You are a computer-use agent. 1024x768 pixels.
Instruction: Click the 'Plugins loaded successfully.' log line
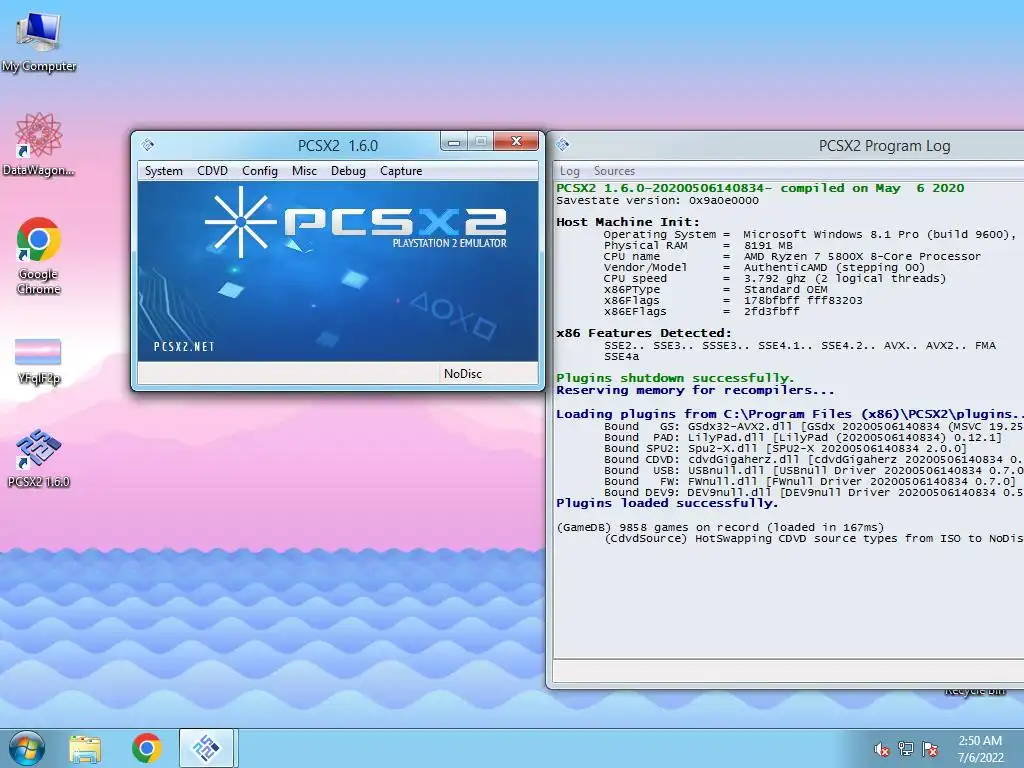pos(667,503)
